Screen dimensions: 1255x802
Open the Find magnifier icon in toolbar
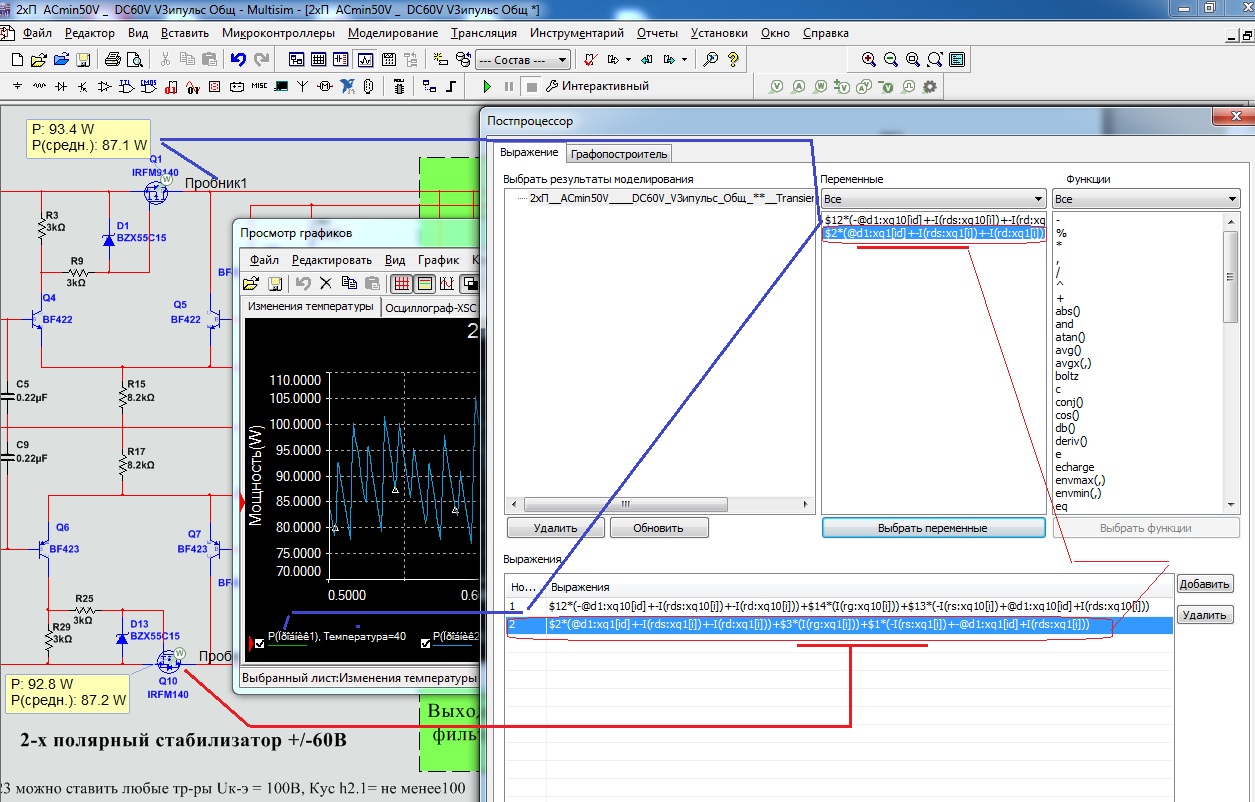coord(711,59)
